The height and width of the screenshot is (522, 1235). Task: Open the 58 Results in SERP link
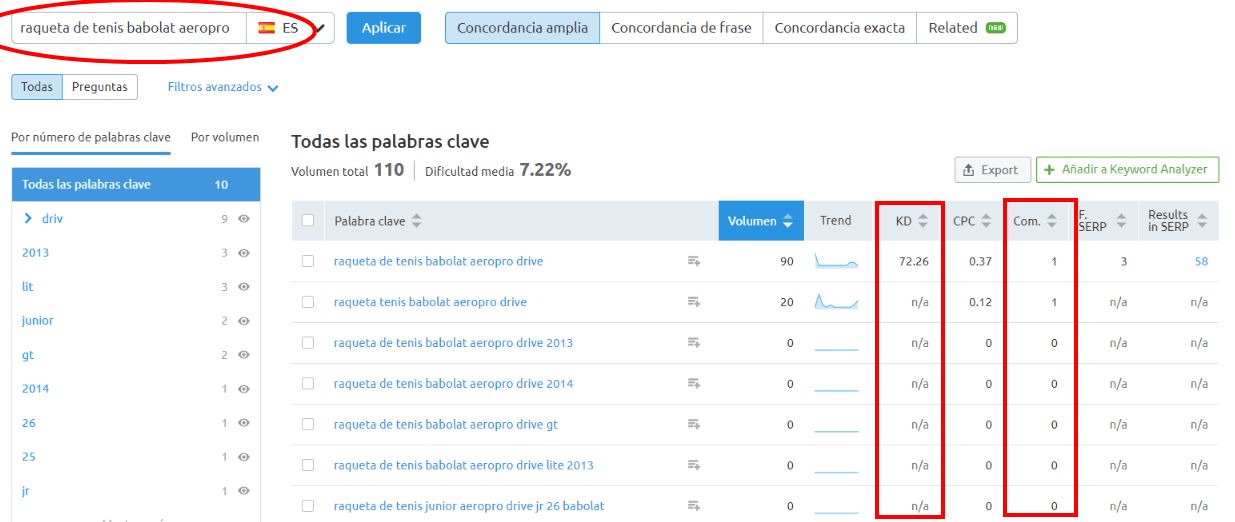click(1201, 261)
